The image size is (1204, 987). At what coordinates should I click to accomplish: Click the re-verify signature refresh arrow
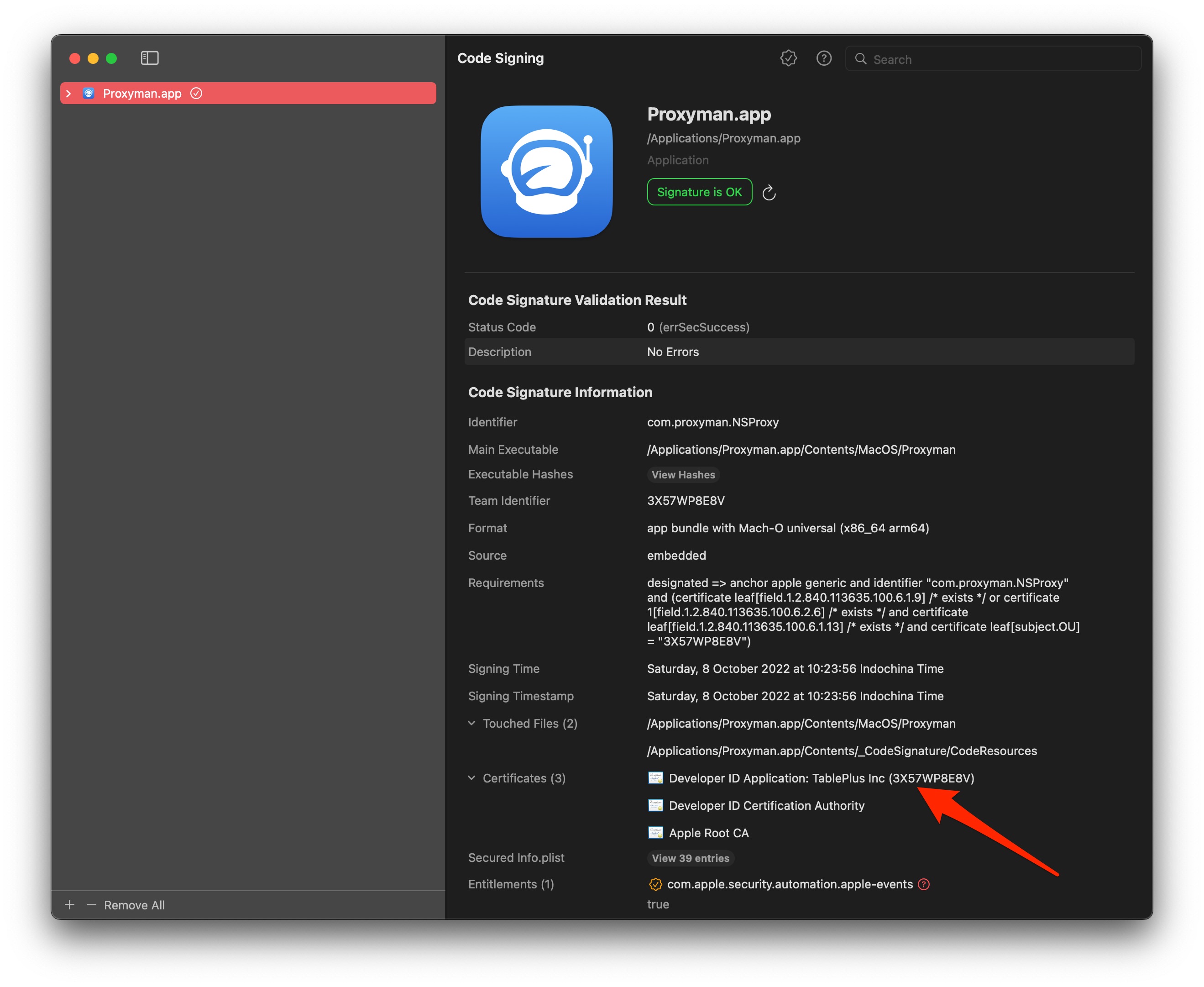[x=769, y=193]
